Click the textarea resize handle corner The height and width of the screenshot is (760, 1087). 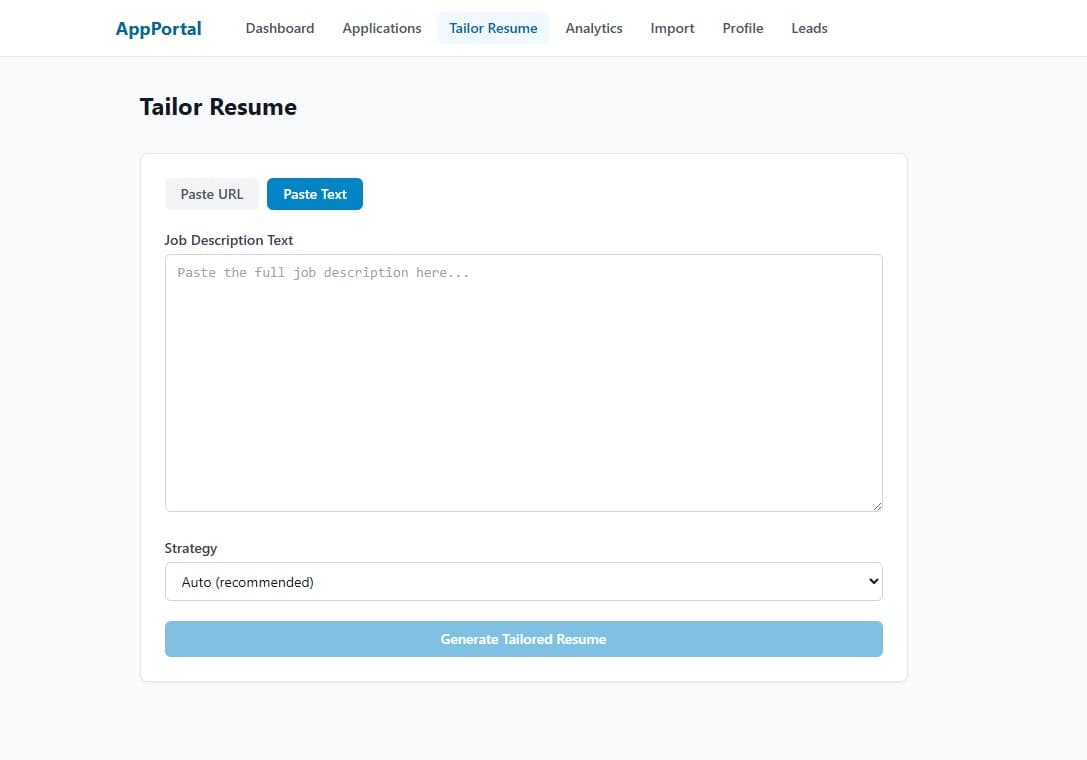click(879, 508)
